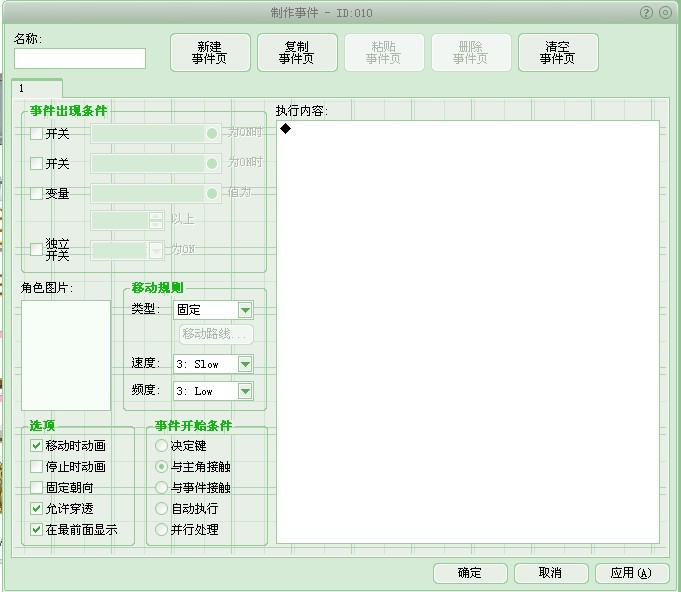Click the 应用 (A) button

pyautogui.click(x=632, y=573)
